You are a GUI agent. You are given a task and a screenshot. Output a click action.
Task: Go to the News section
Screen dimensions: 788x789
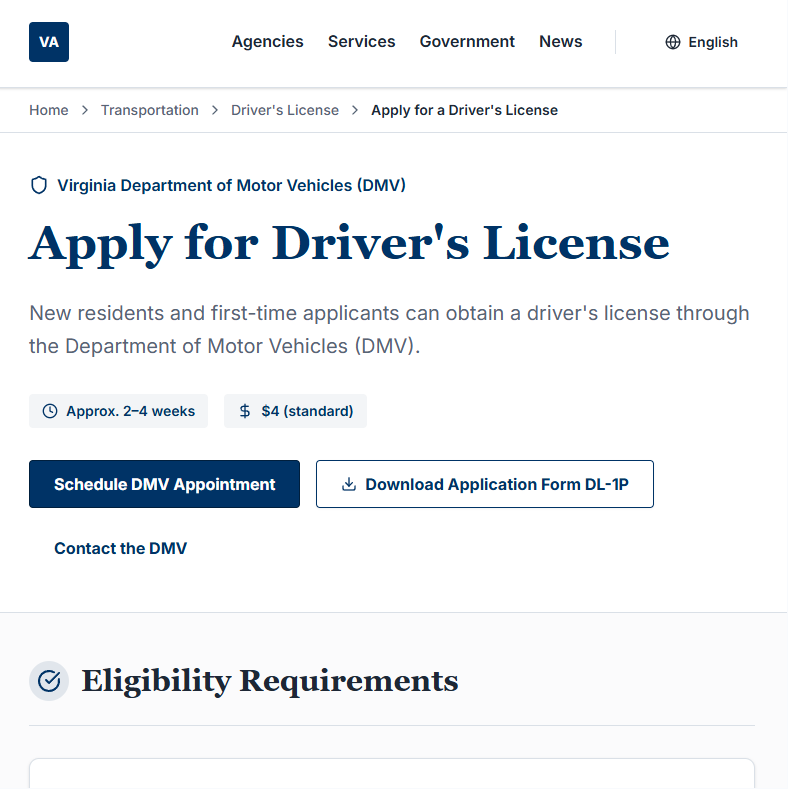[560, 42]
